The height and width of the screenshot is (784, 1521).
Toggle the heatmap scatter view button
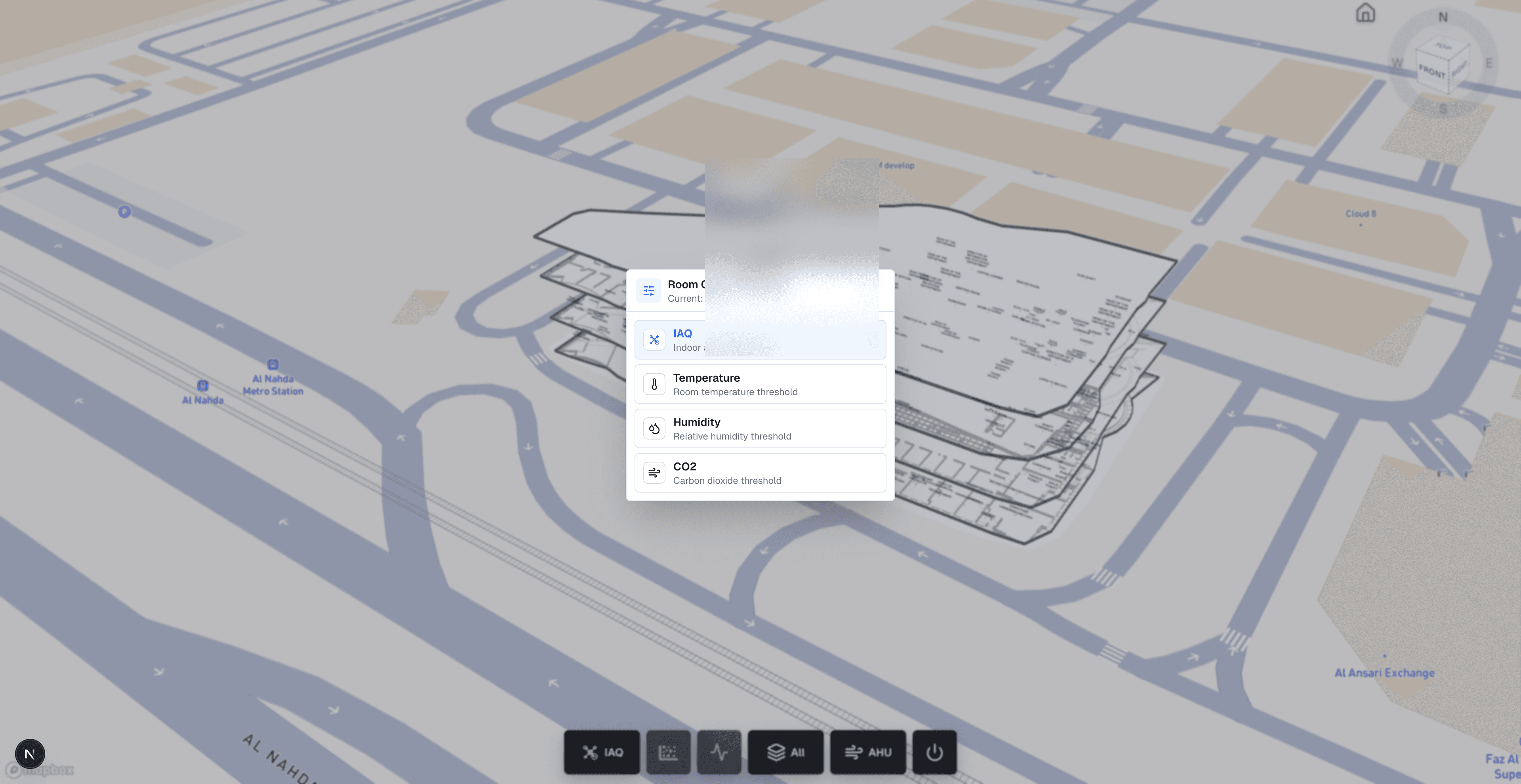[668, 752]
